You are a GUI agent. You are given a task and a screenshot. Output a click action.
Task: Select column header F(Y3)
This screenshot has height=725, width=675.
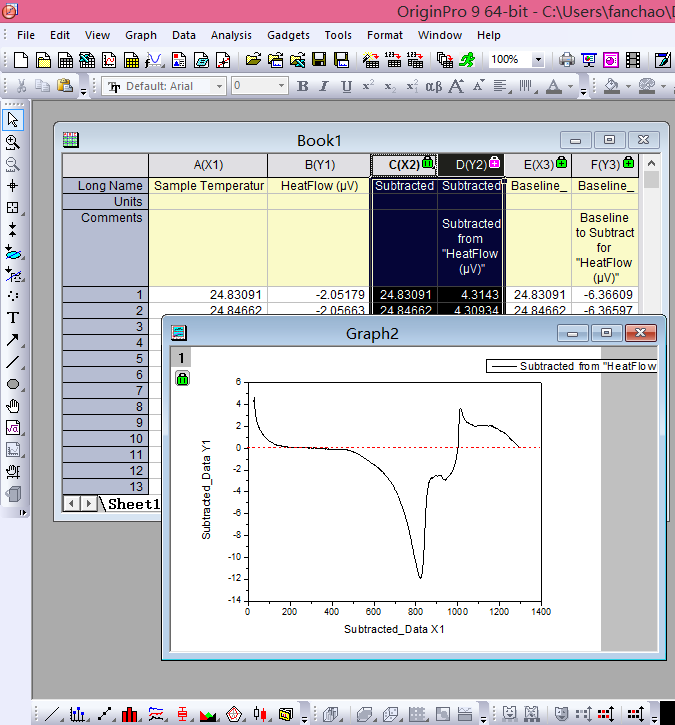point(605,165)
